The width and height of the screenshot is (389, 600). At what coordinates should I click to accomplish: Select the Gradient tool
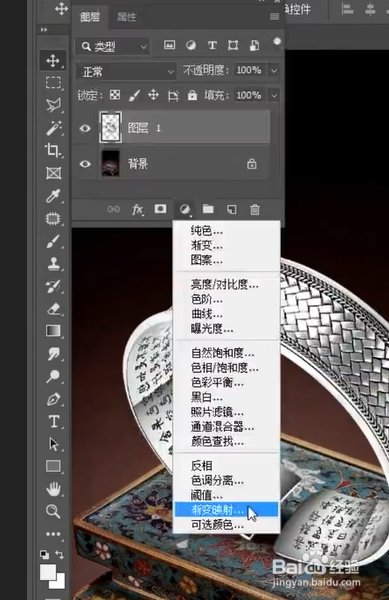(x=53, y=331)
